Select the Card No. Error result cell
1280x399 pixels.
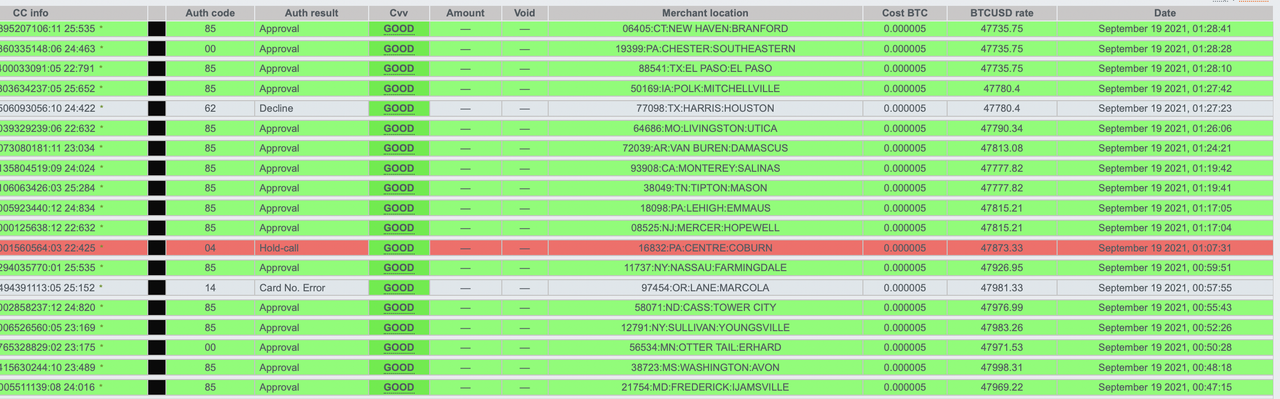click(x=312, y=288)
